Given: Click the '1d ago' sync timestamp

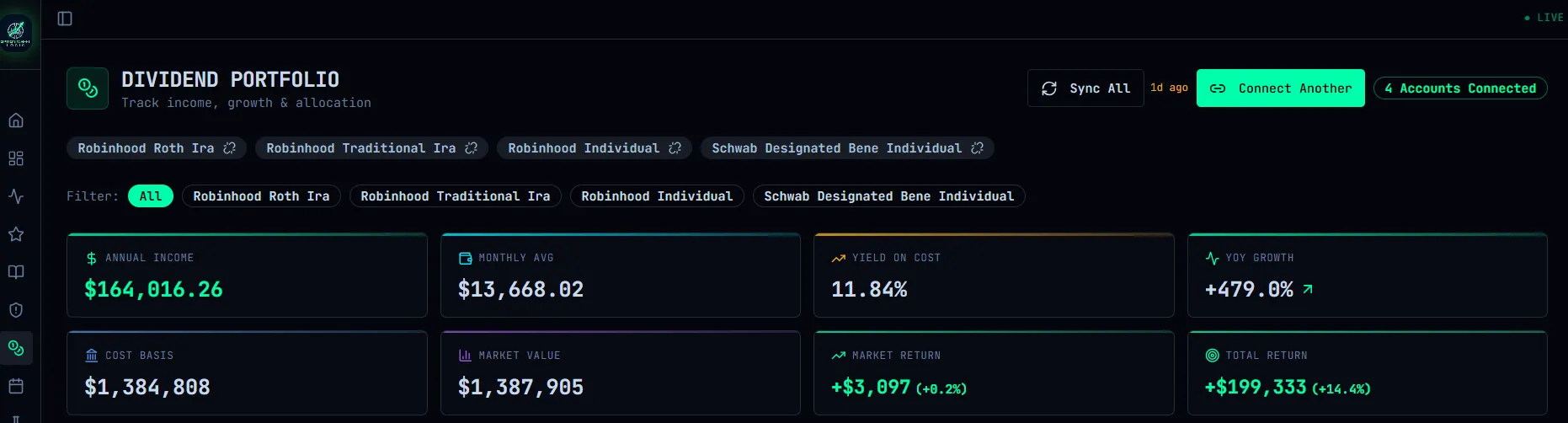Looking at the screenshot, I should (x=1169, y=88).
